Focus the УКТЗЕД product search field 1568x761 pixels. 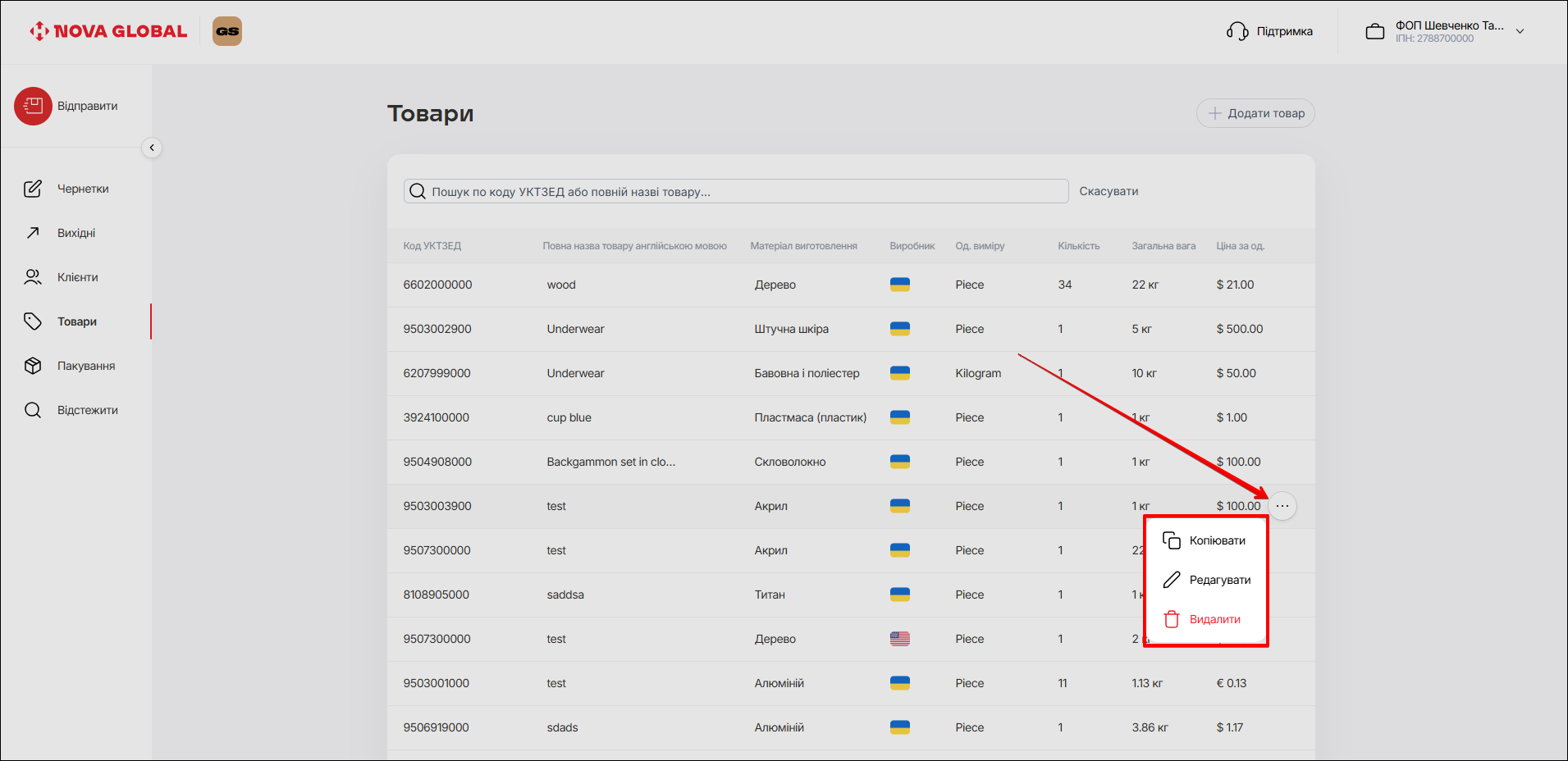tap(738, 191)
